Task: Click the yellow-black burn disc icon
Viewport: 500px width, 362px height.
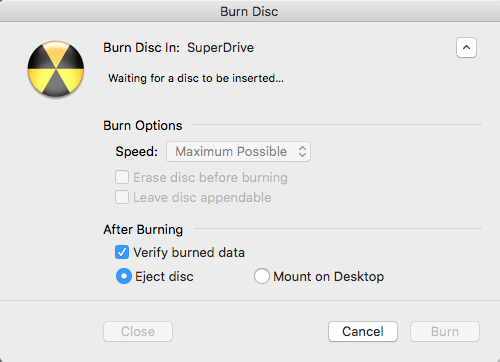Action: 56,69
